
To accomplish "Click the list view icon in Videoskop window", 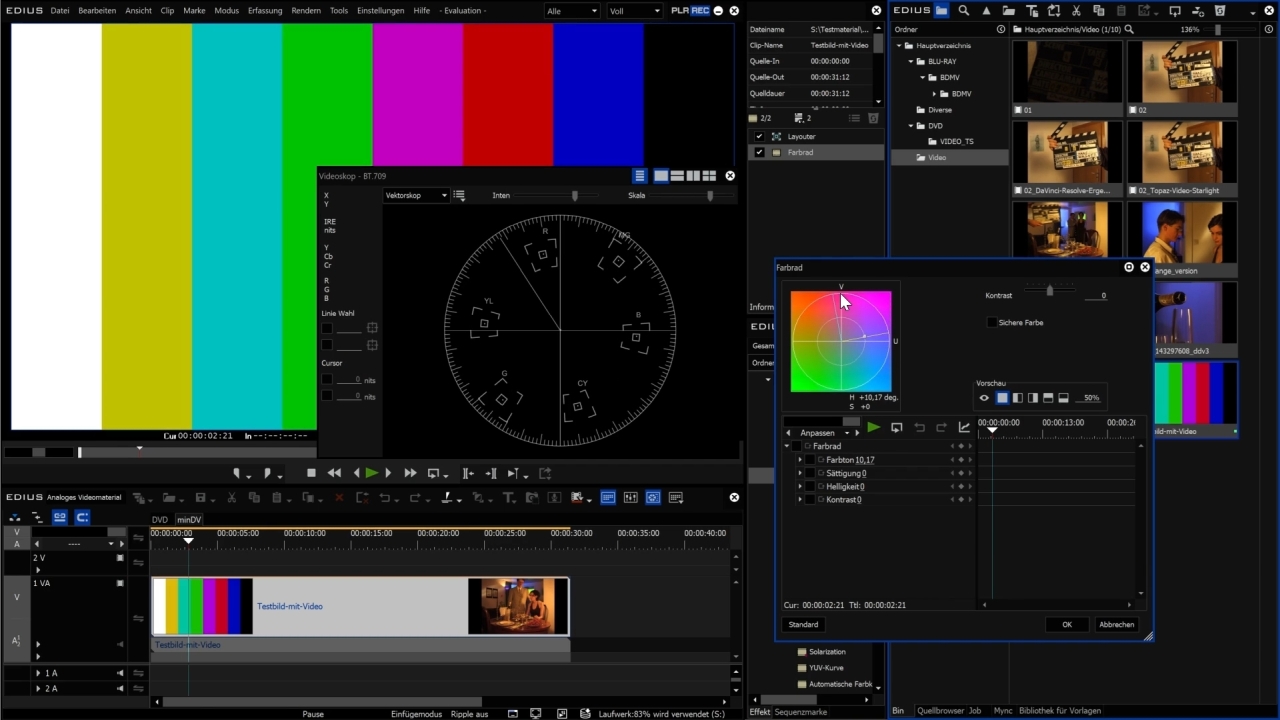I will click(639, 176).
